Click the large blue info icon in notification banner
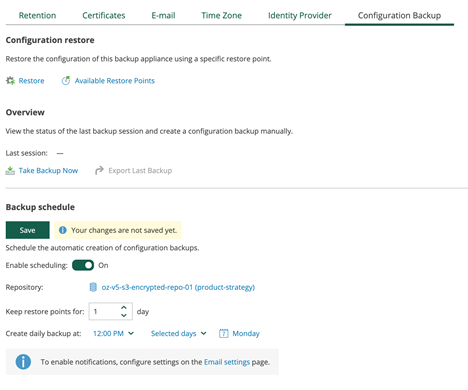 click(x=23, y=362)
